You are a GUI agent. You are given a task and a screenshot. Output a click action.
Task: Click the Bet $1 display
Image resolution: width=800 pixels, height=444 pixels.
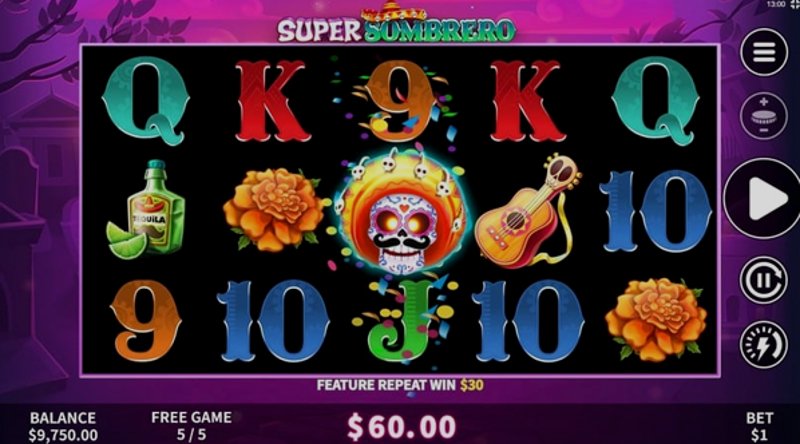(759, 427)
